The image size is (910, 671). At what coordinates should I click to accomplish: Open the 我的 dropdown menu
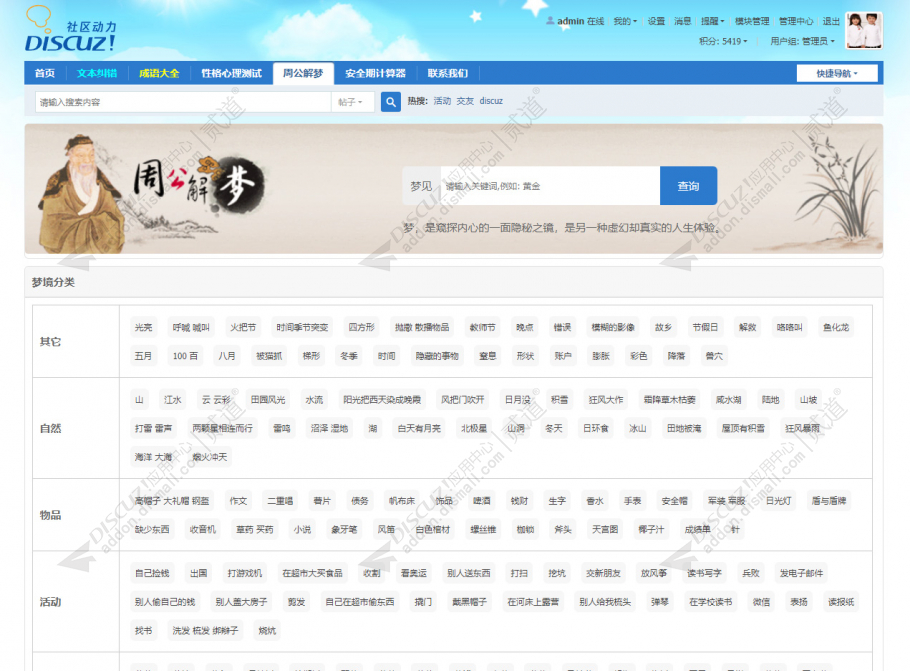coord(624,21)
